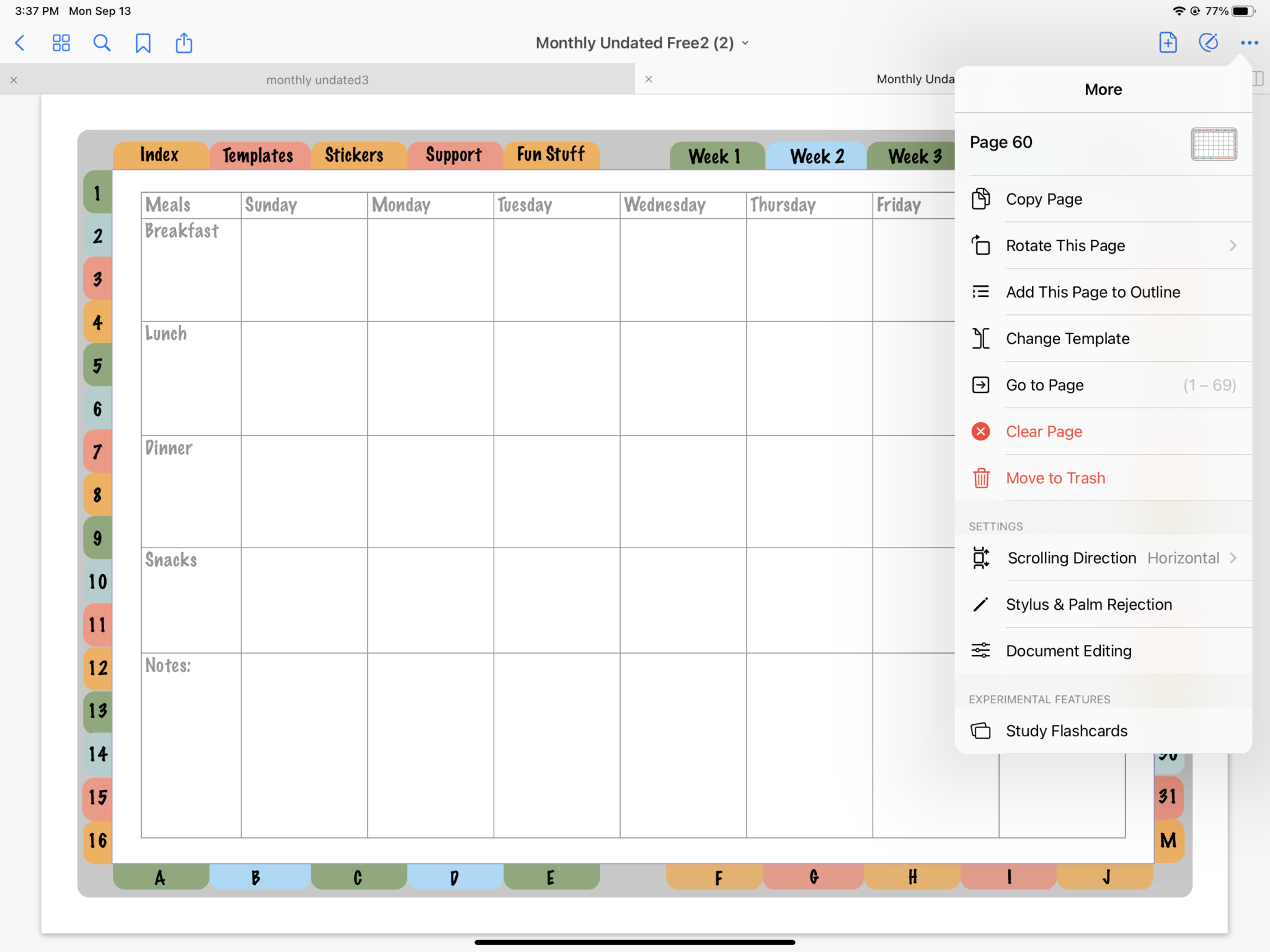Add a new page to the notebook
1270x952 pixels.
[1167, 43]
